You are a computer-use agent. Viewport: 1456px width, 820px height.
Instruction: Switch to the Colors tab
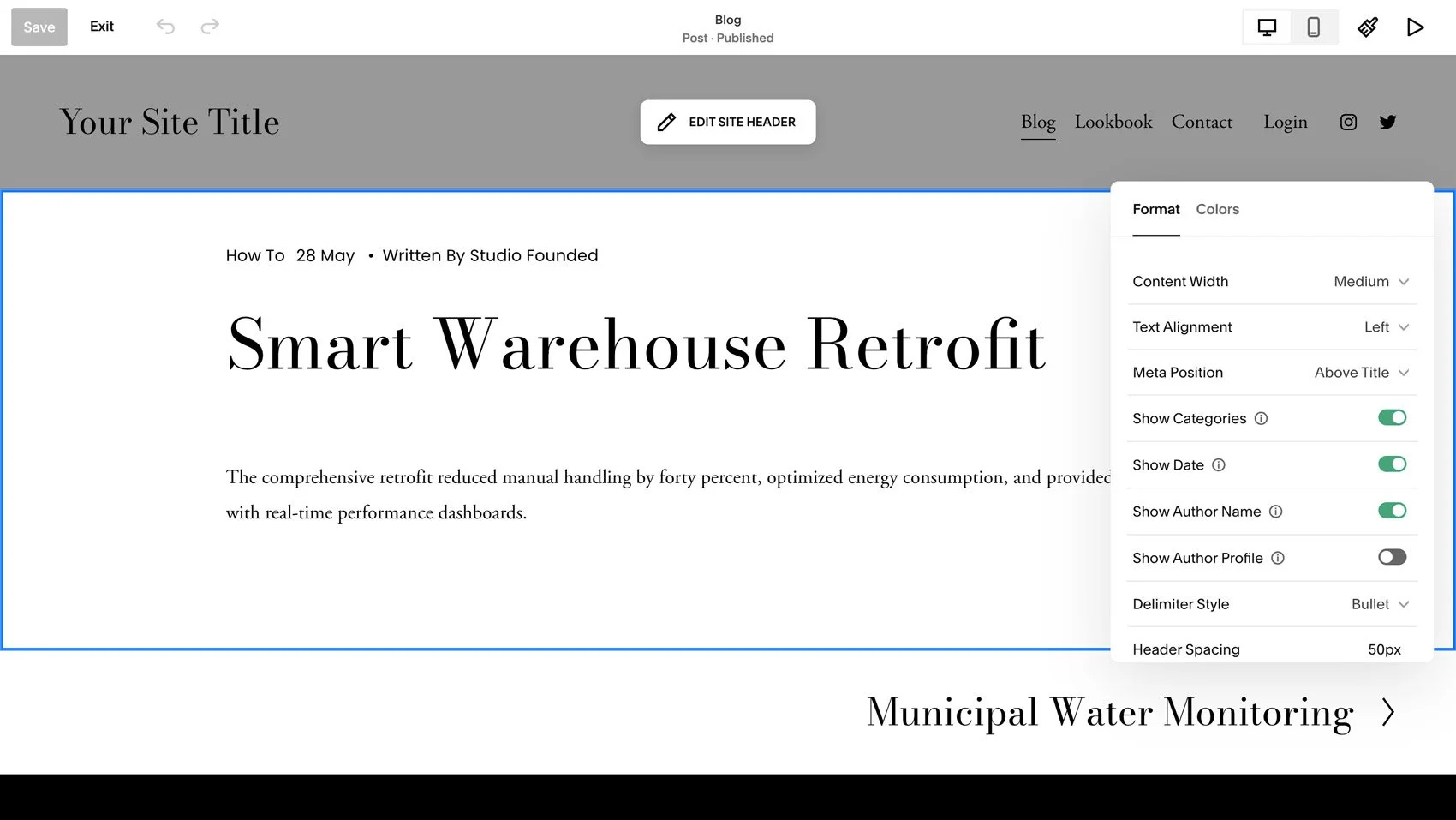[x=1217, y=210]
